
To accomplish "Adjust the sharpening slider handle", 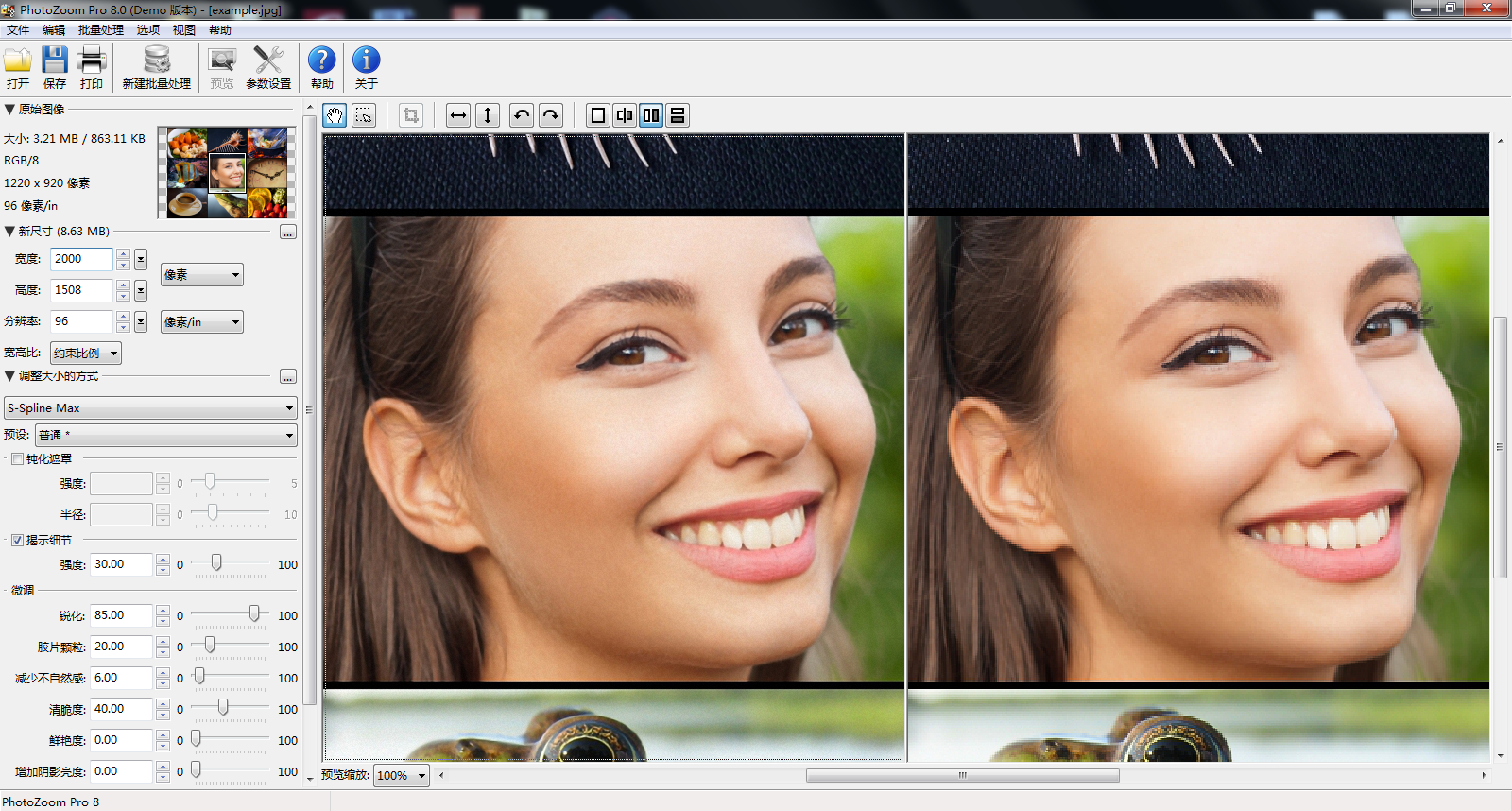I will coord(254,614).
